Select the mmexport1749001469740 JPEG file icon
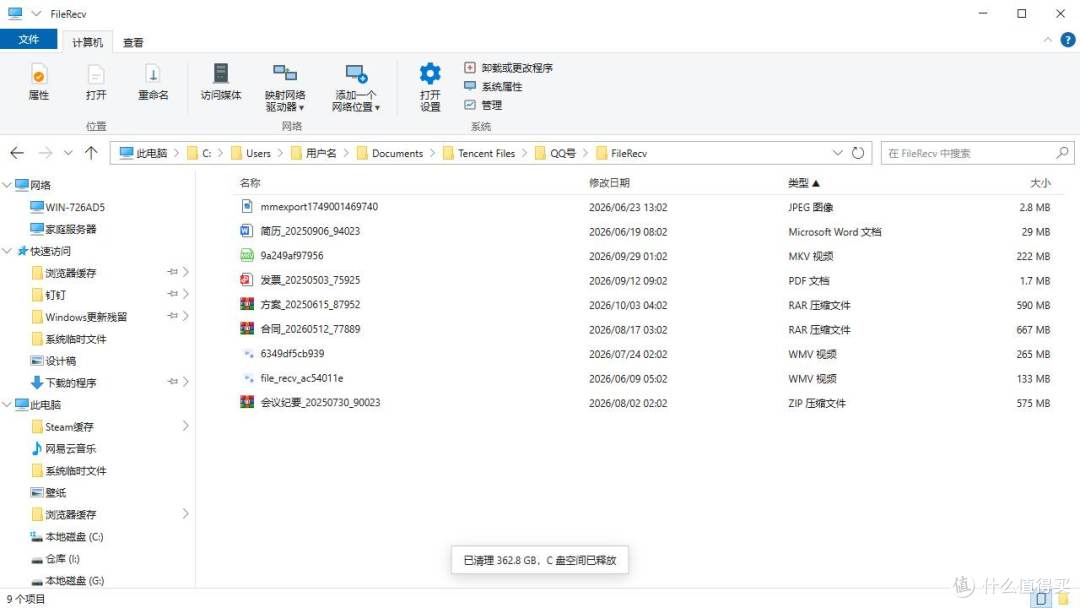Screen dimensions: 1080x608 pos(247,206)
